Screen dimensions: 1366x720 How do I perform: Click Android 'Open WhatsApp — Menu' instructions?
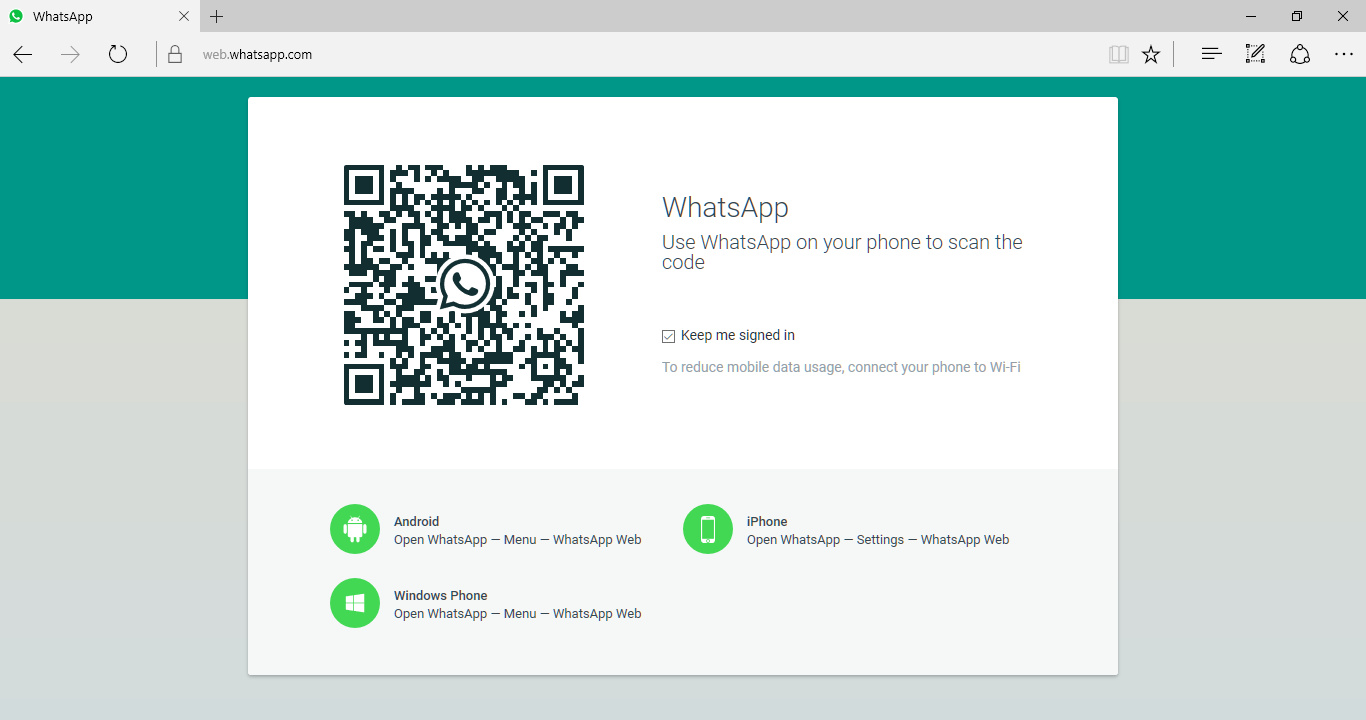(517, 539)
